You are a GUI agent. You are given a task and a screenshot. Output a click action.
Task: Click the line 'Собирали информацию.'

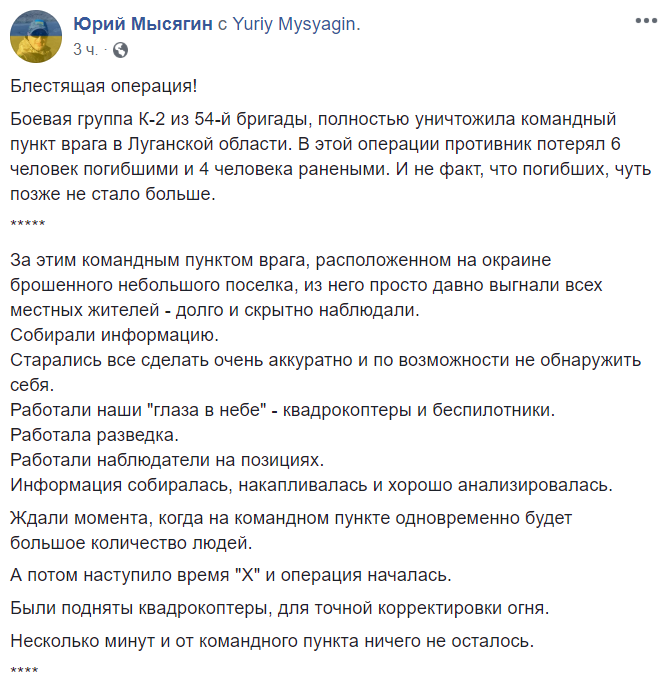(115, 335)
